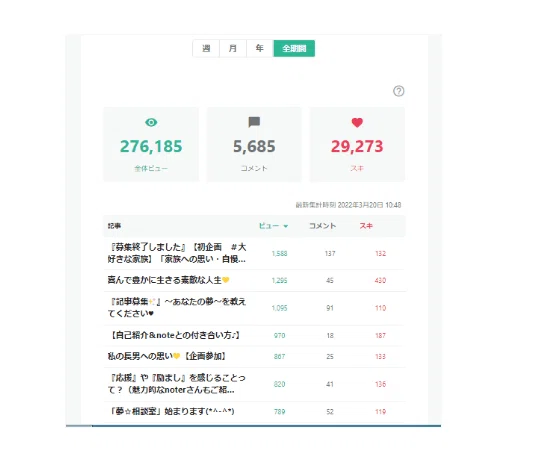Click the eye icon above total views
This screenshot has width=549, height=455.
151,122
